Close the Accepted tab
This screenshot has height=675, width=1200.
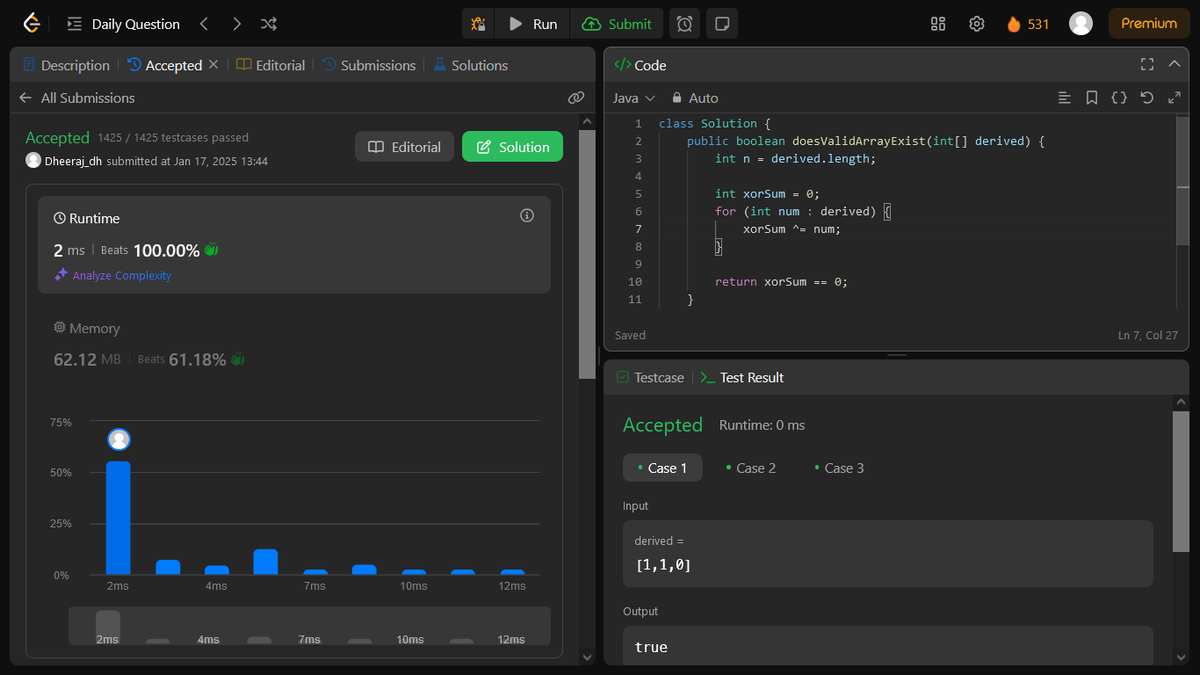pyautogui.click(x=213, y=65)
